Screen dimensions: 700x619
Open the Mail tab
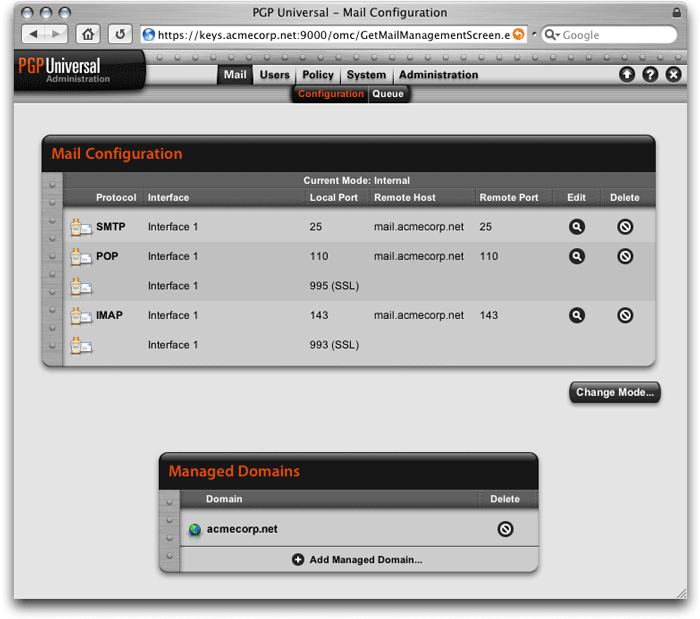[235, 75]
